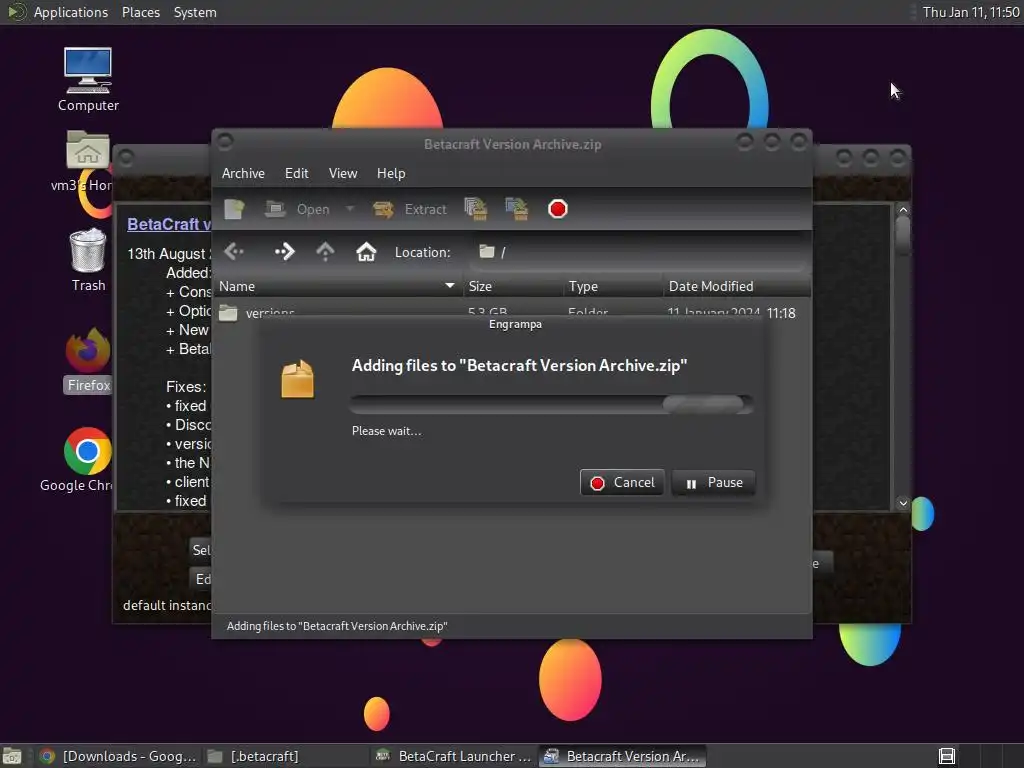Open the Help menu
This screenshot has height=768, width=1024.
(391, 173)
